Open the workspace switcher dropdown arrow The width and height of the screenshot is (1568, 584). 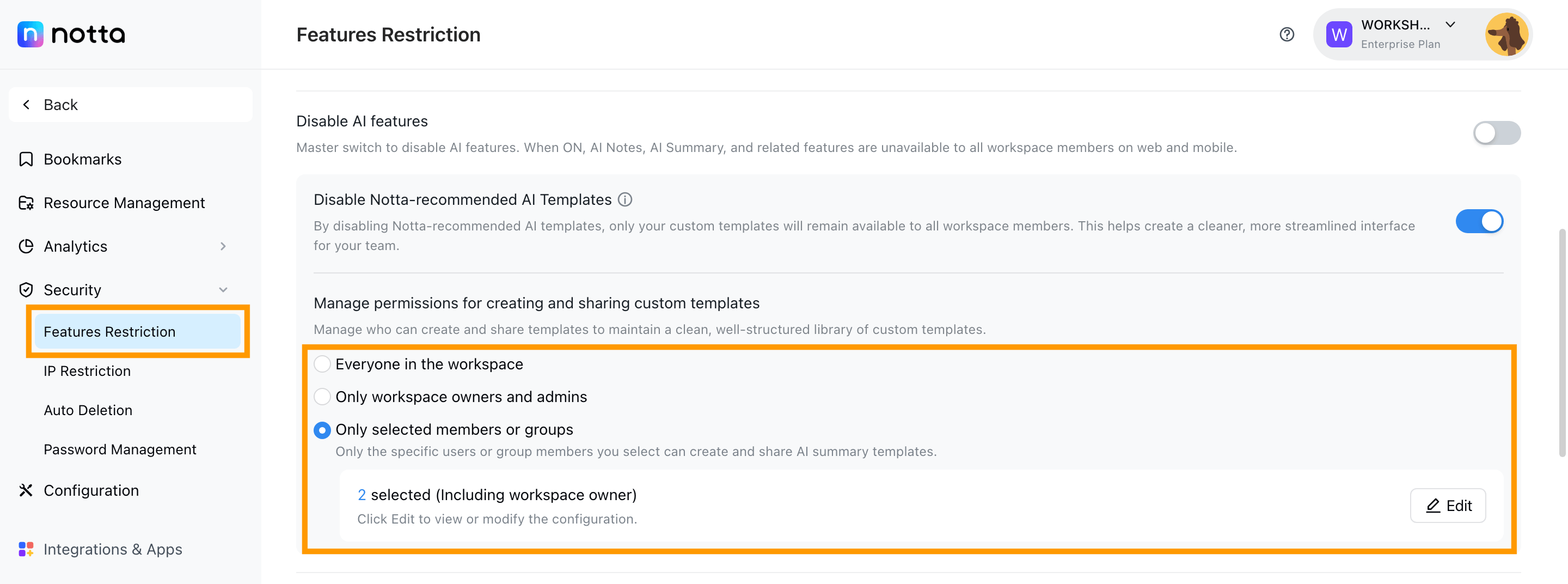[1450, 25]
